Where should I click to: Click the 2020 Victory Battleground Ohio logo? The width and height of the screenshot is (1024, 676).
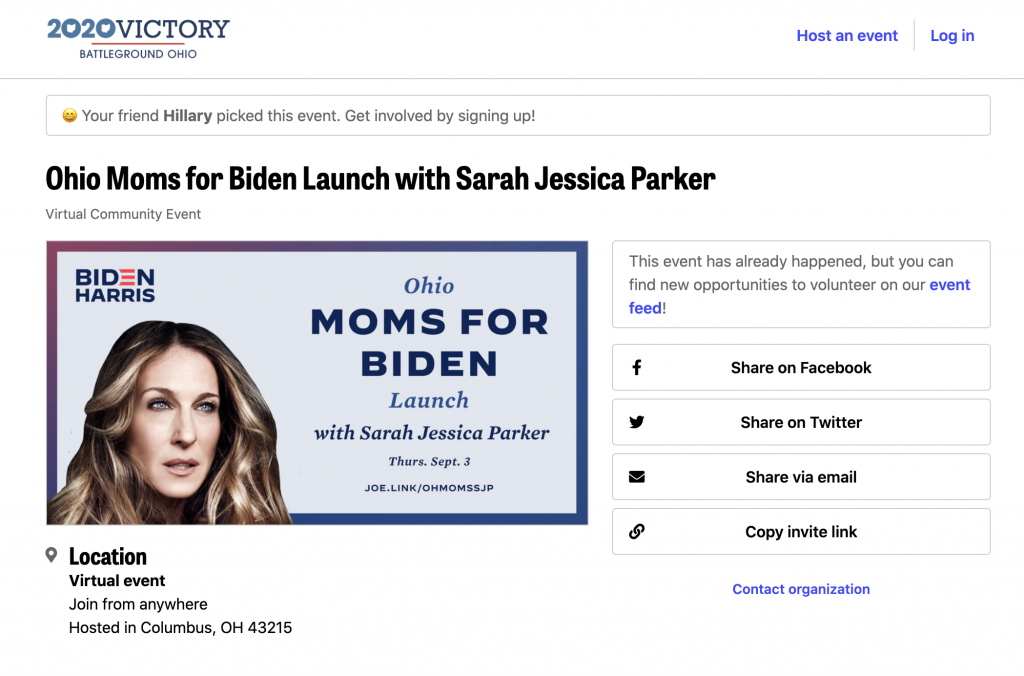click(138, 38)
